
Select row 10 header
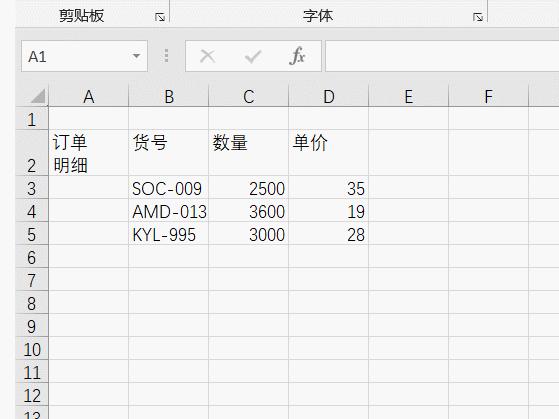32,348
